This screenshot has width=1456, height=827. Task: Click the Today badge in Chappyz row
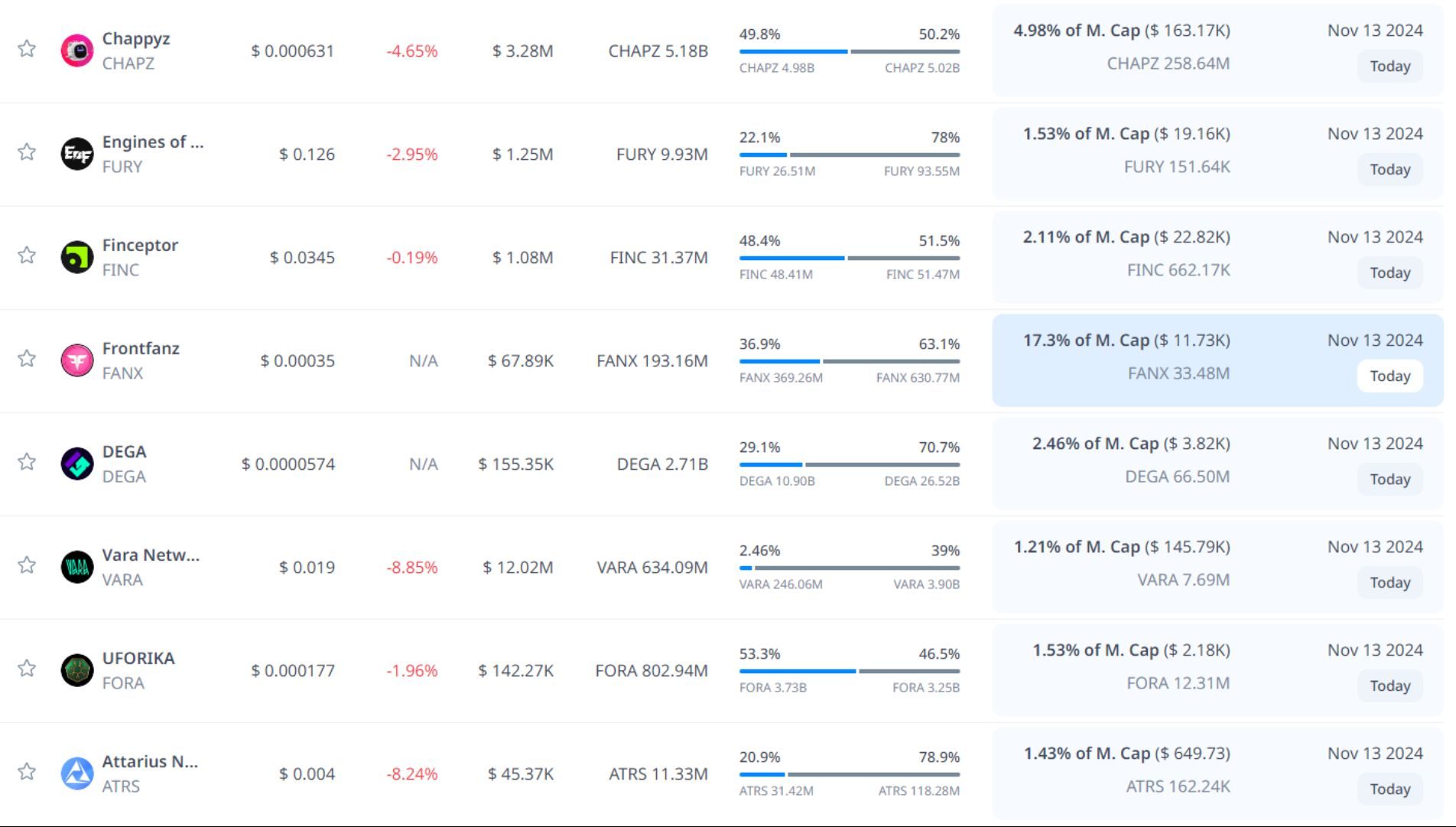[x=1389, y=67]
